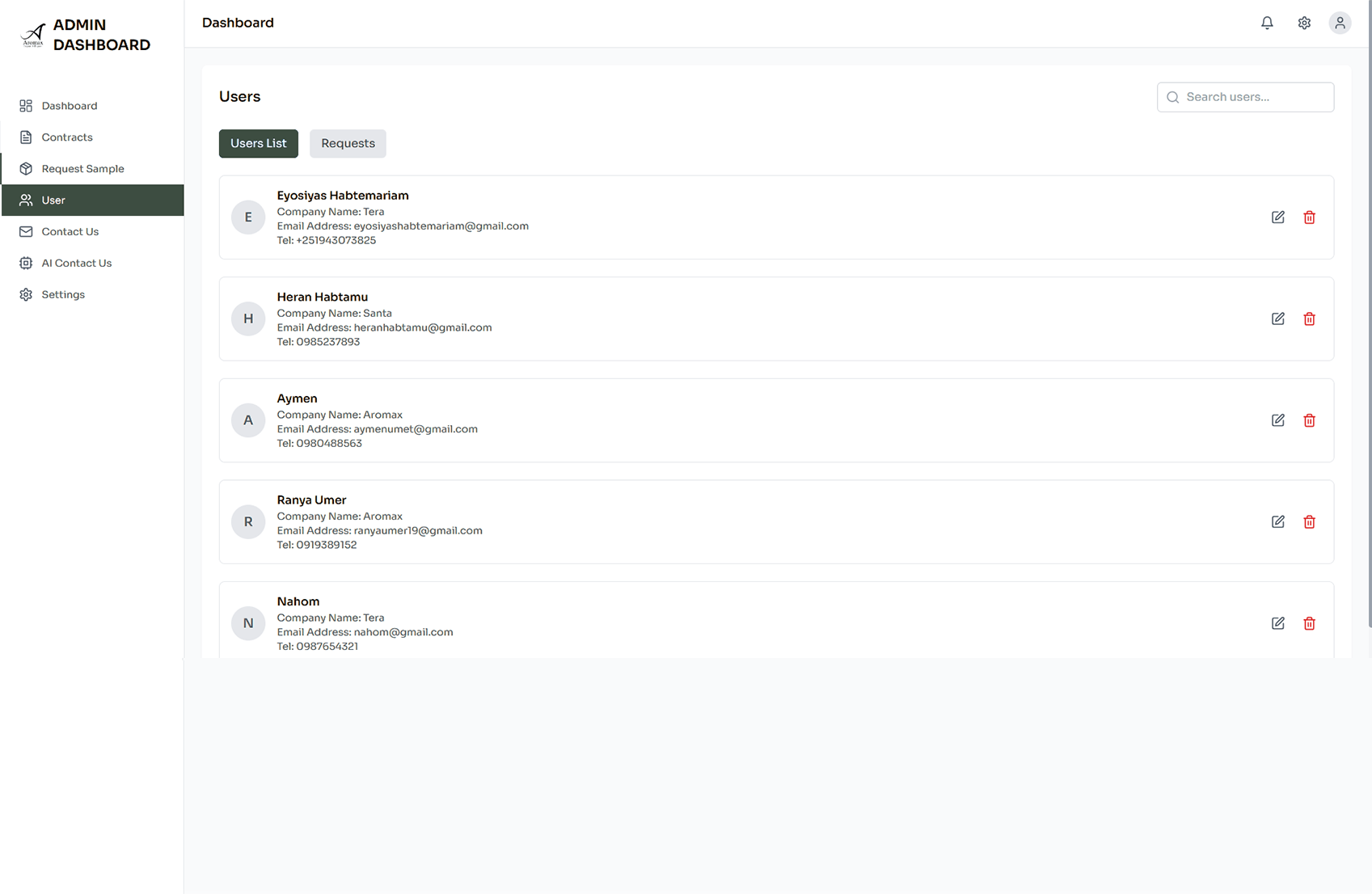The image size is (1372, 894).
Task: Click Aymen's avatar circle with letter A
Action: [x=248, y=420]
